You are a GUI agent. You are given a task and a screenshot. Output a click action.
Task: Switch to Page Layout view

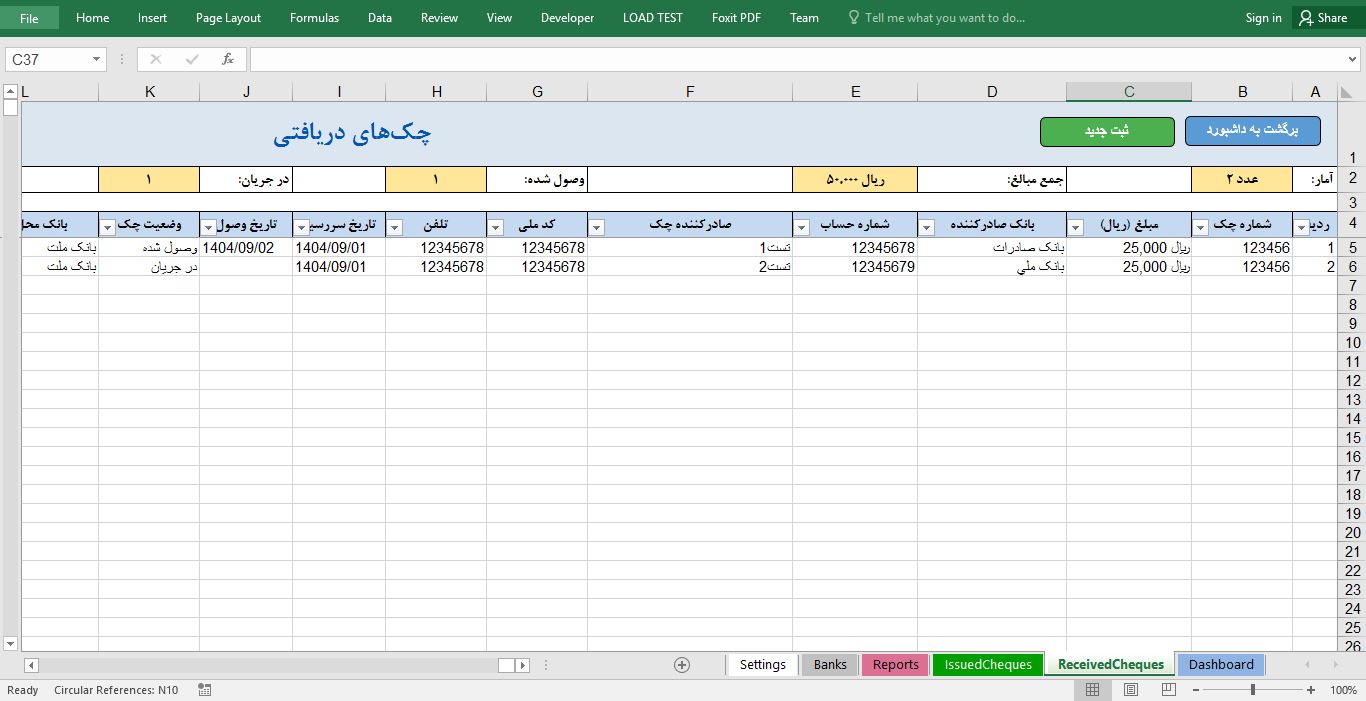[1130, 690]
